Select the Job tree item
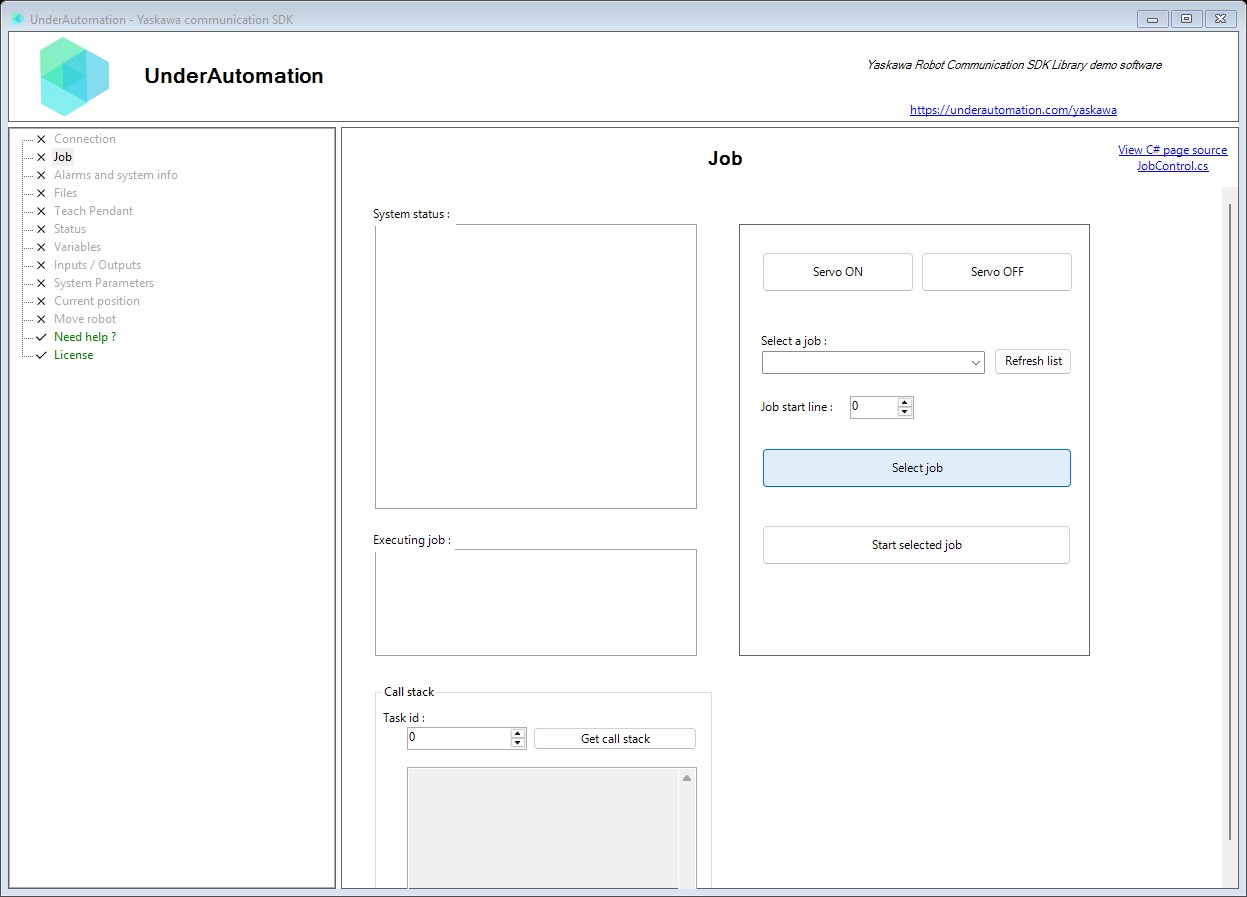 tap(63, 157)
